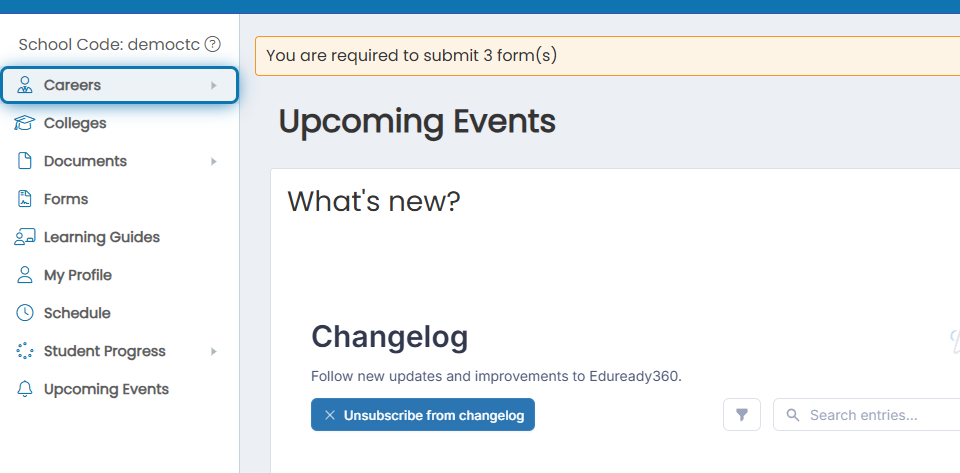Go to the Schedule menu item
Screen dimensions: 960x473
click(x=119, y=313)
